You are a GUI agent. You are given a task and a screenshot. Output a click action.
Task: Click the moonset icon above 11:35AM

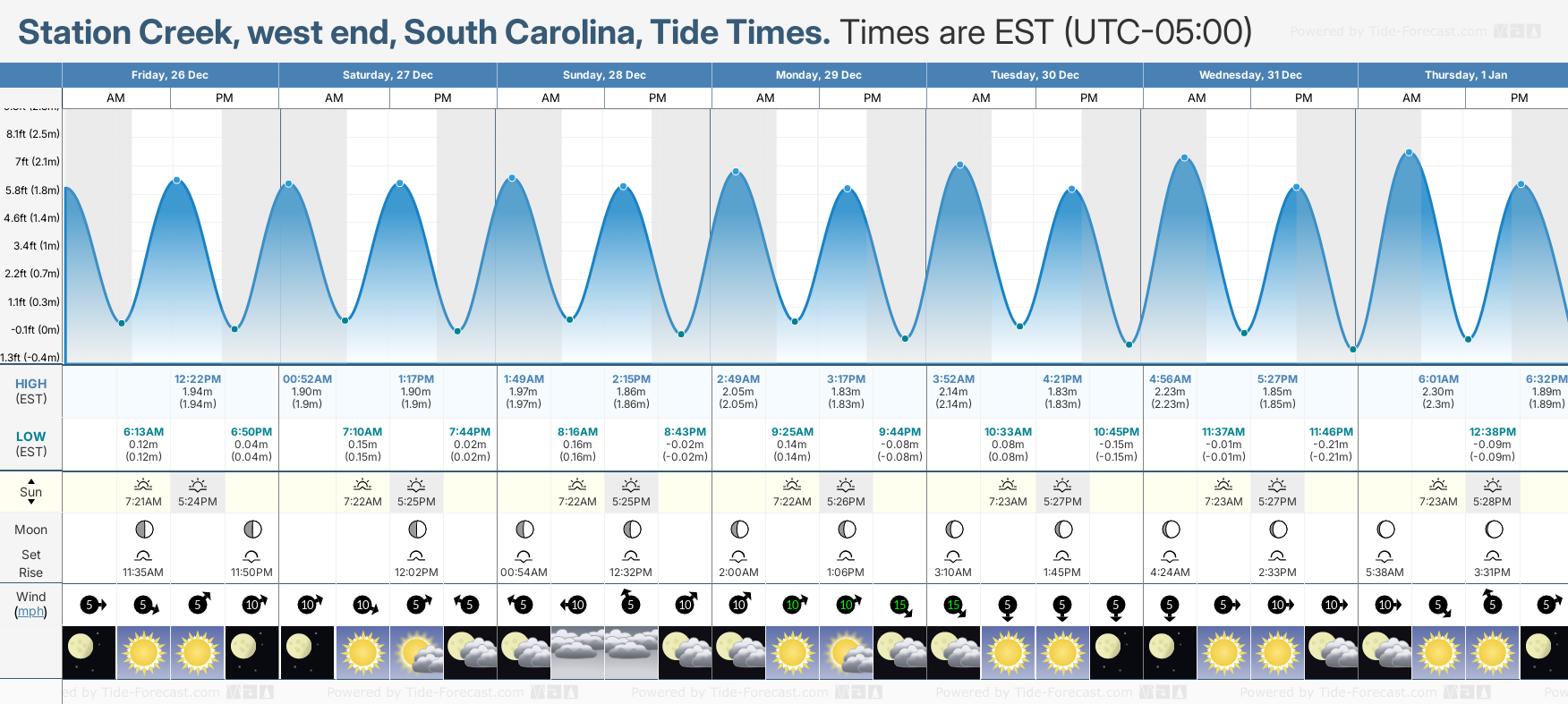pos(143,556)
